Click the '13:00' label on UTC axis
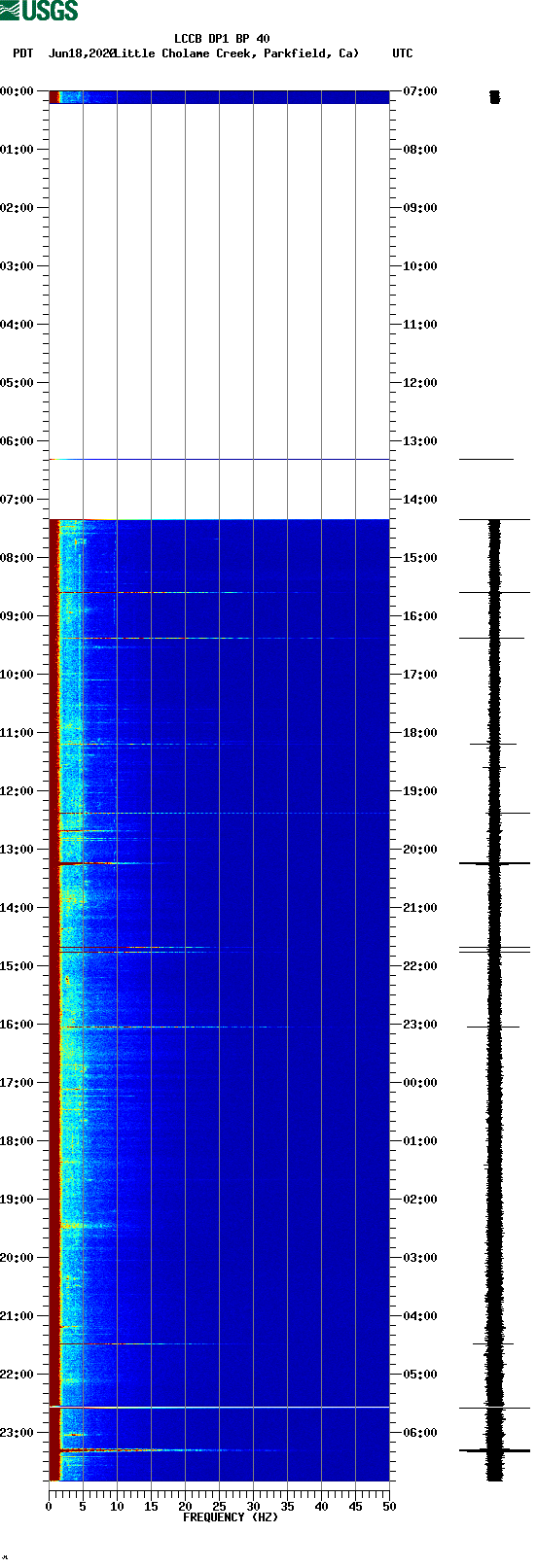The image size is (537, 1568). 420,441
